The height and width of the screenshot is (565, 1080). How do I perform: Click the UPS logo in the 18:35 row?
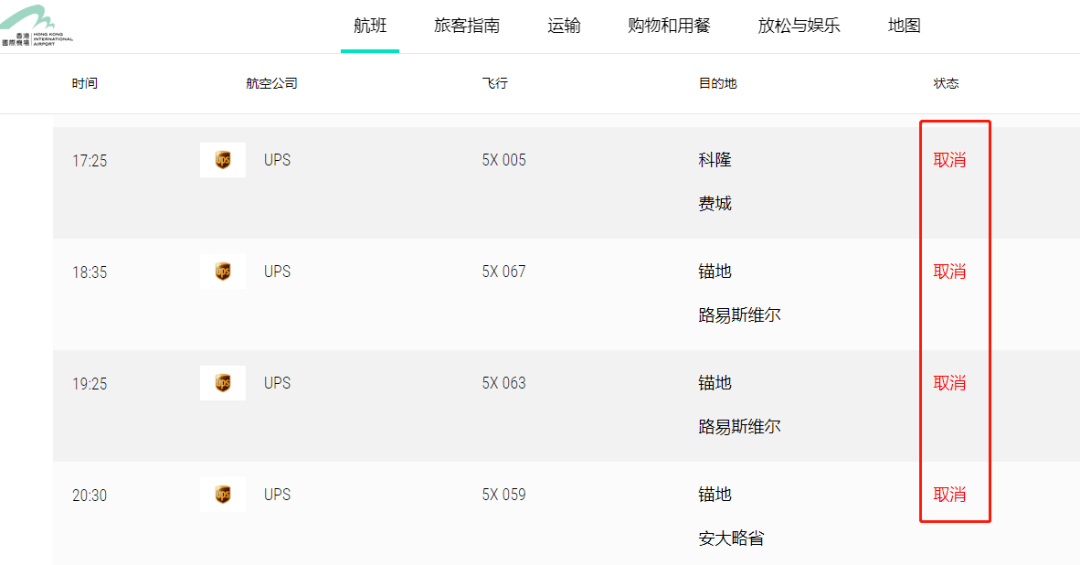point(222,271)
